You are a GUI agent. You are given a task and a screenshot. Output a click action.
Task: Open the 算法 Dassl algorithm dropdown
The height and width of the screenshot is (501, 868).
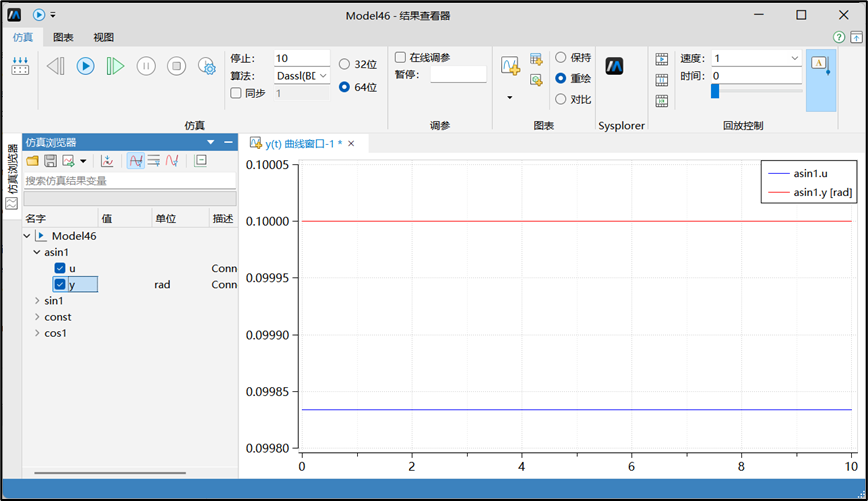click(302, 75)
